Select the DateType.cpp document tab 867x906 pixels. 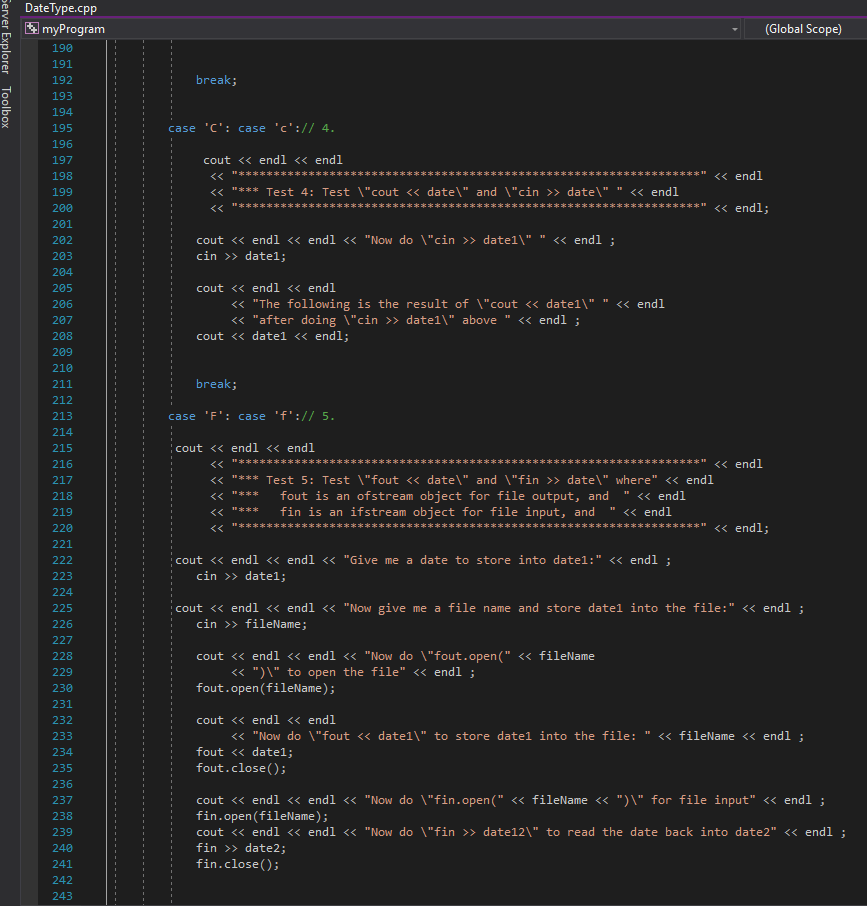[60, 8]
